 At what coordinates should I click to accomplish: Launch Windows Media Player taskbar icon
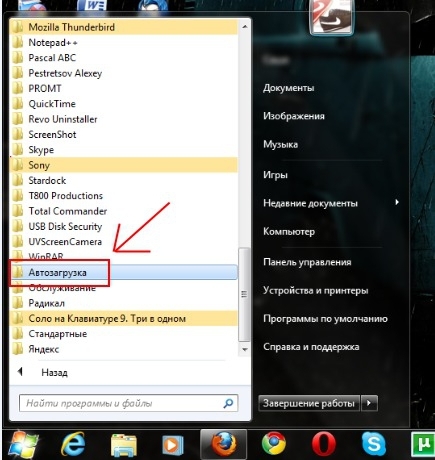click(x=173, y=445)
